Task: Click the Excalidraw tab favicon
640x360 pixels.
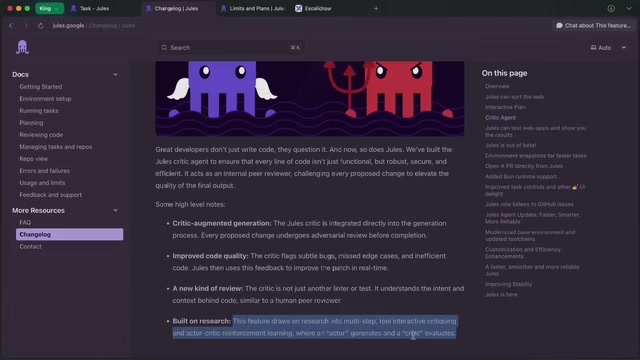Action: (x=298, y=8)
